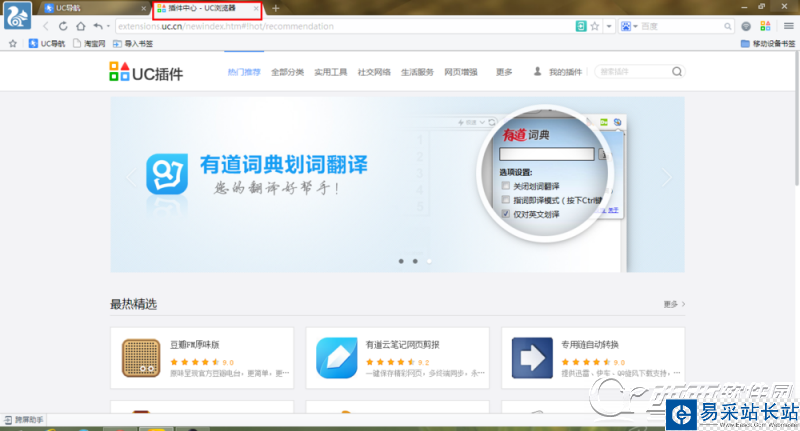Click the magnifier in Baidu search box

coord(728,26)
